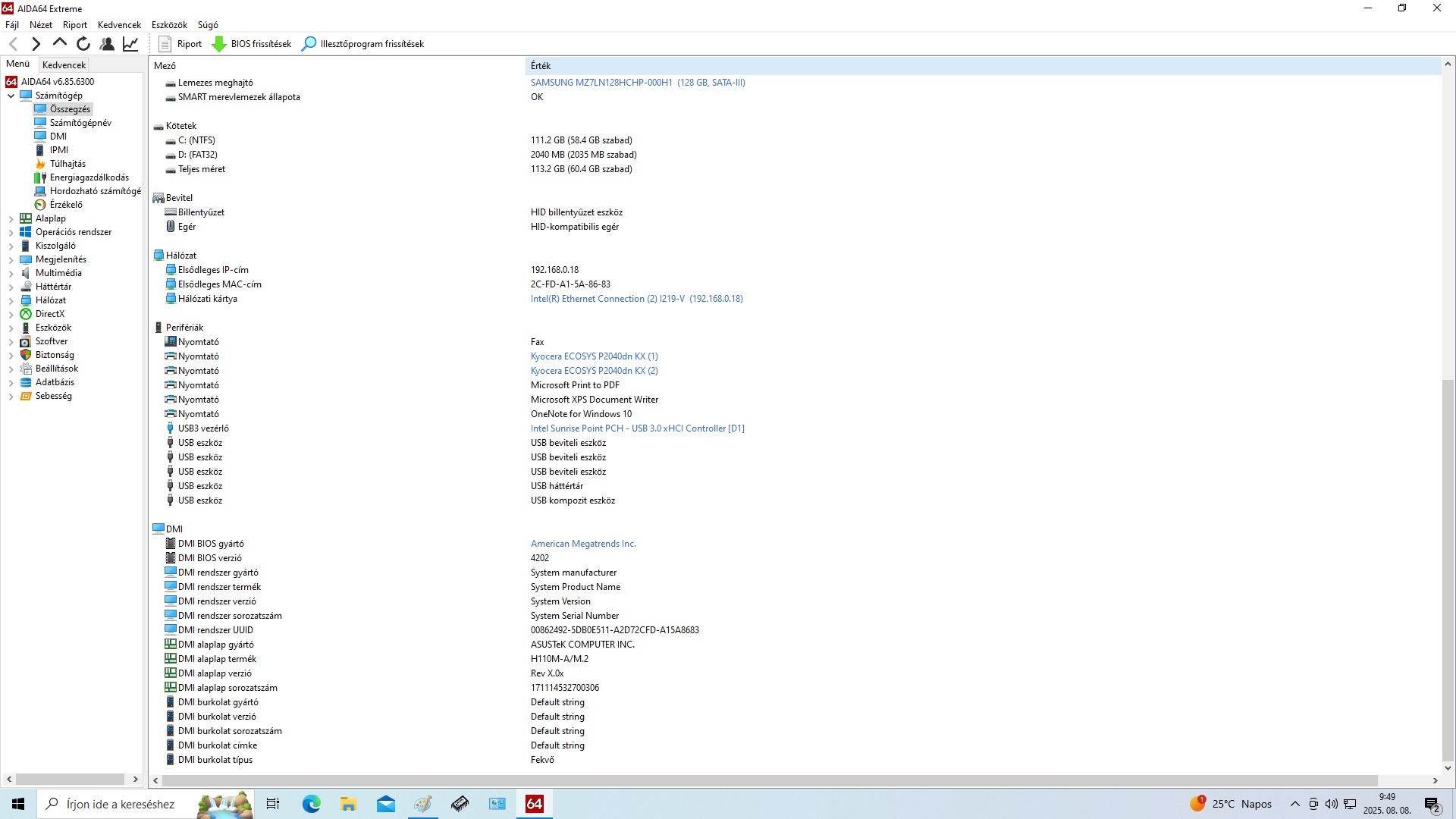The height and width of the screenshot is (819, 1456).
Task: Click the Up (parent level) arrow icon
Action: point(60,44)
